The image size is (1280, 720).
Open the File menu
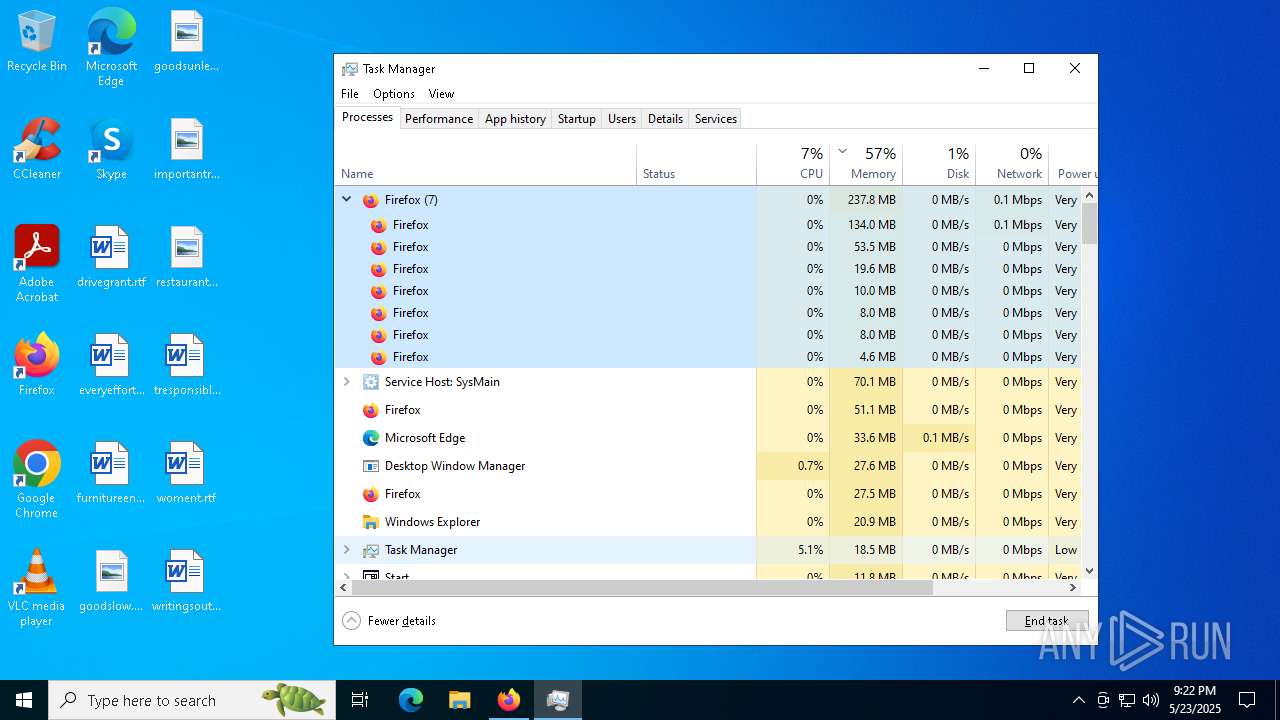click(349, 93)
